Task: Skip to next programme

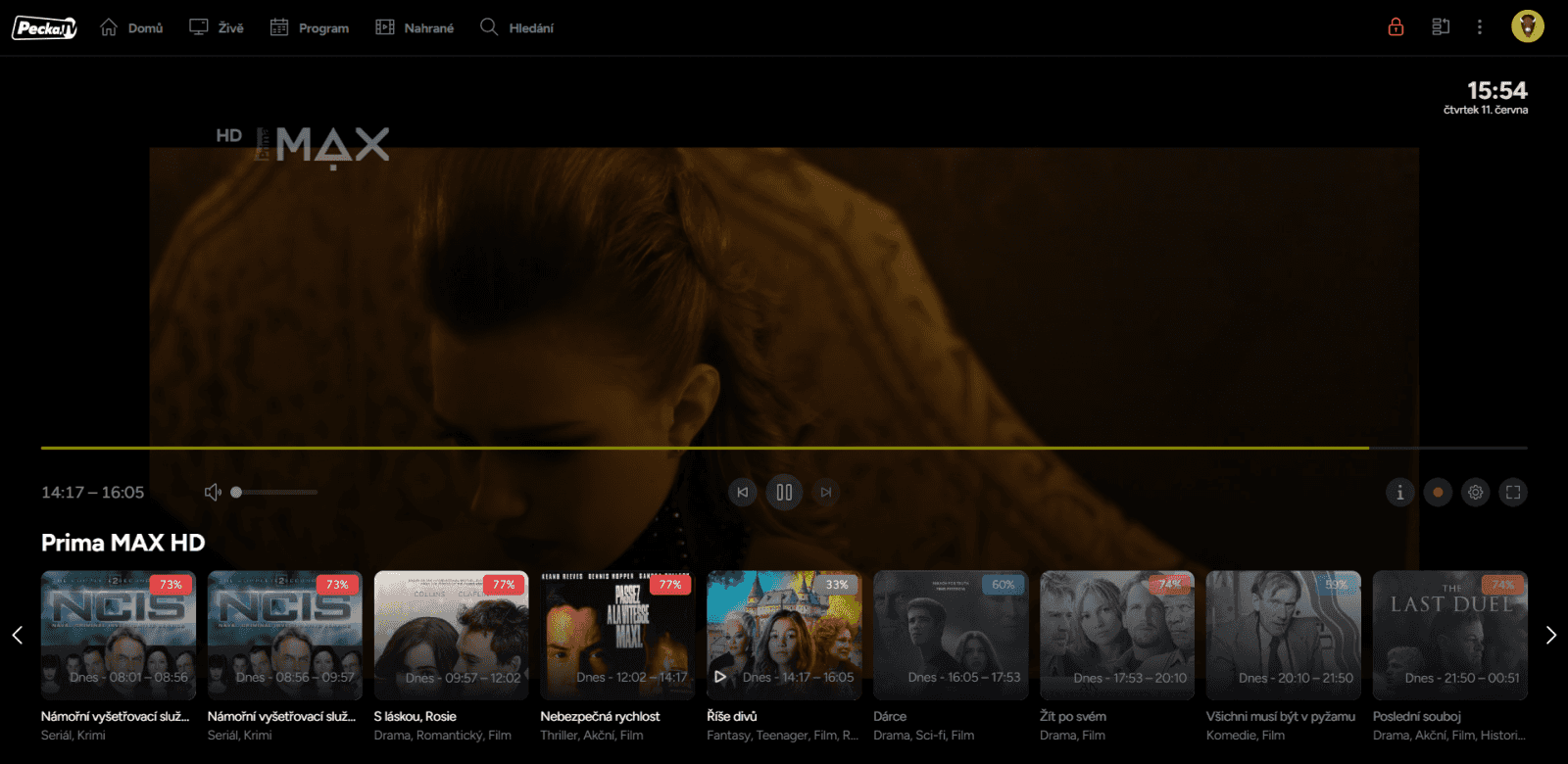Action: coord(826,492)
